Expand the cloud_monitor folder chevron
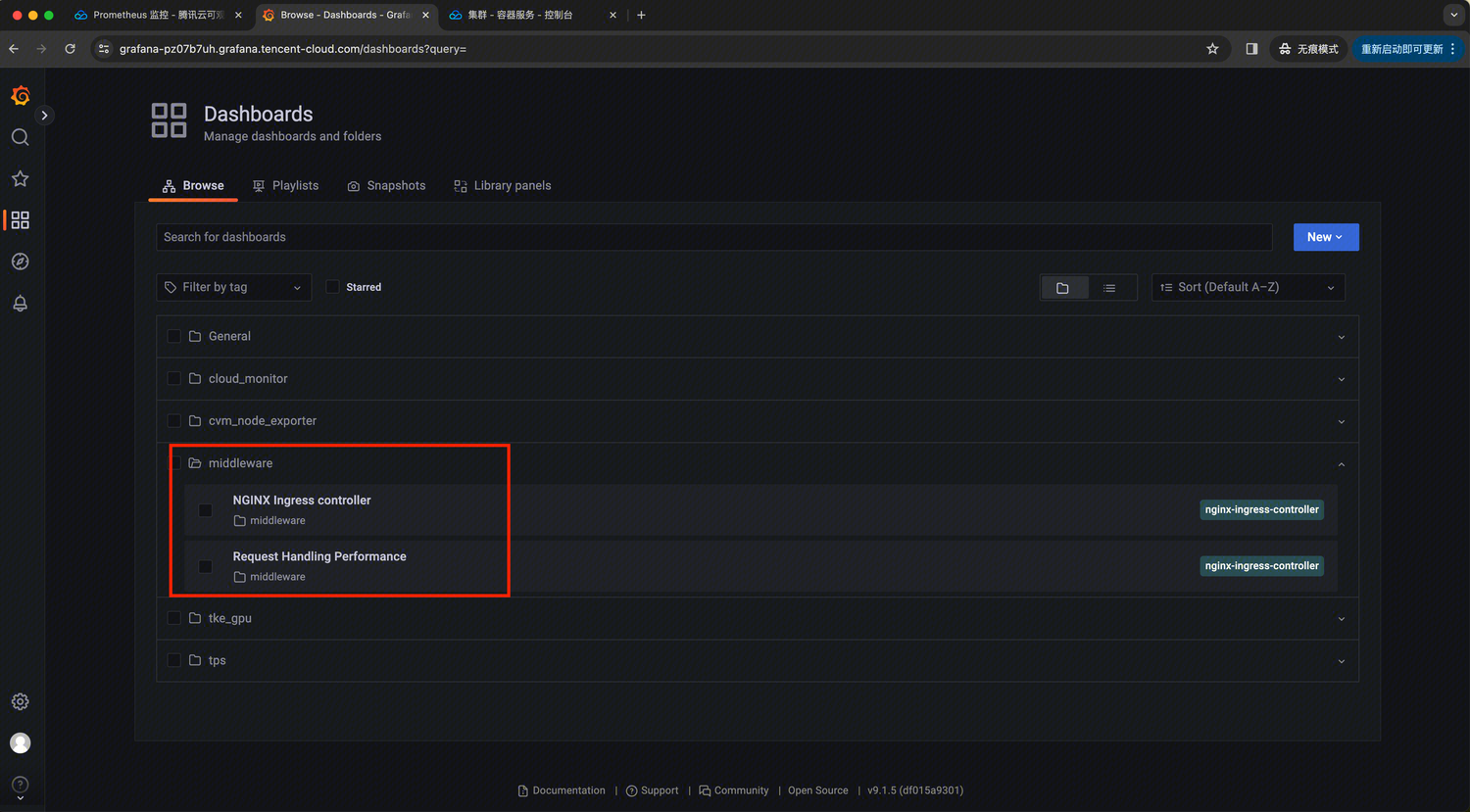 [1341, 379]
